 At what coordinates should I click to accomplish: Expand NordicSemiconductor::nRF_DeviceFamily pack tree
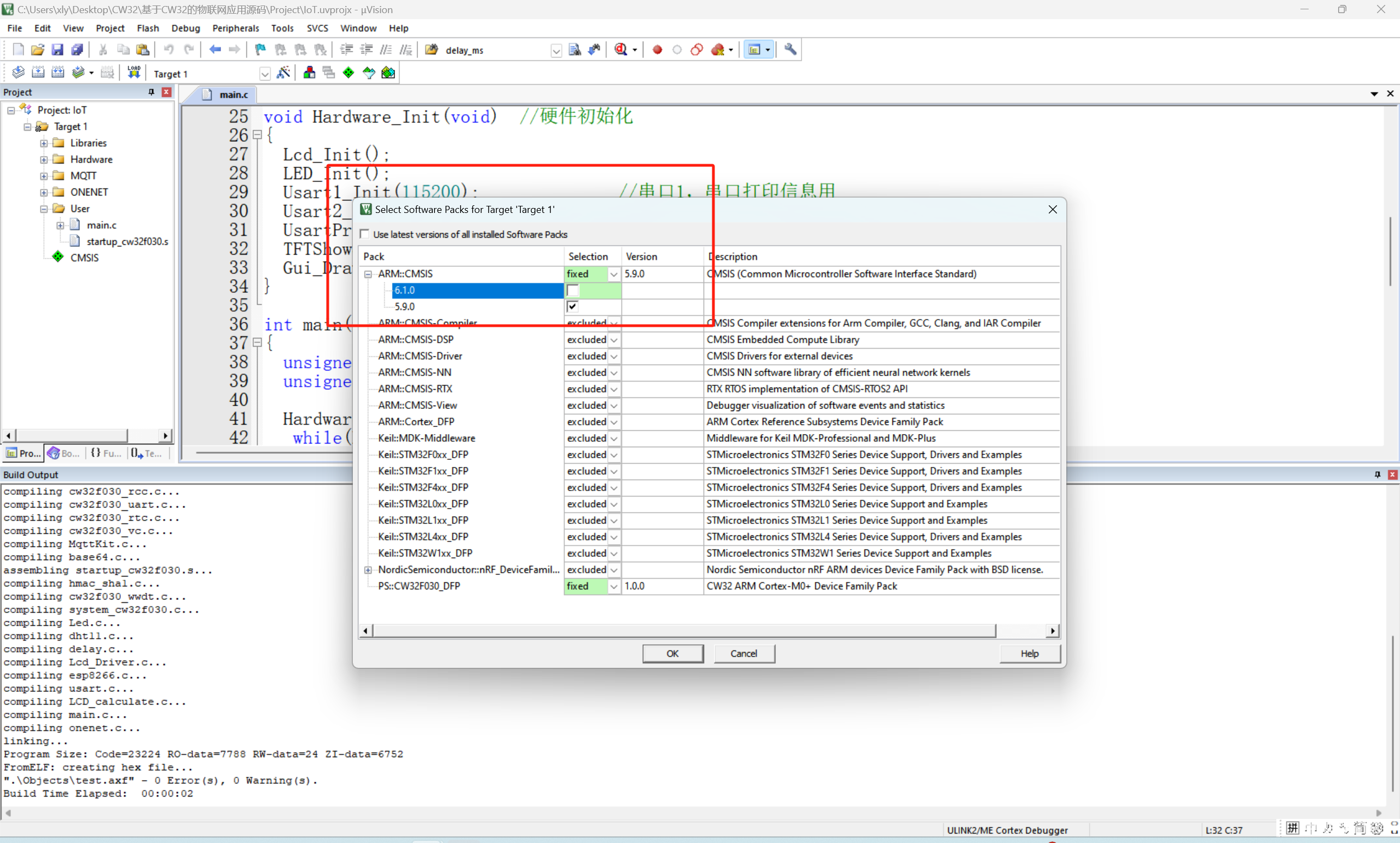point(368,570)
